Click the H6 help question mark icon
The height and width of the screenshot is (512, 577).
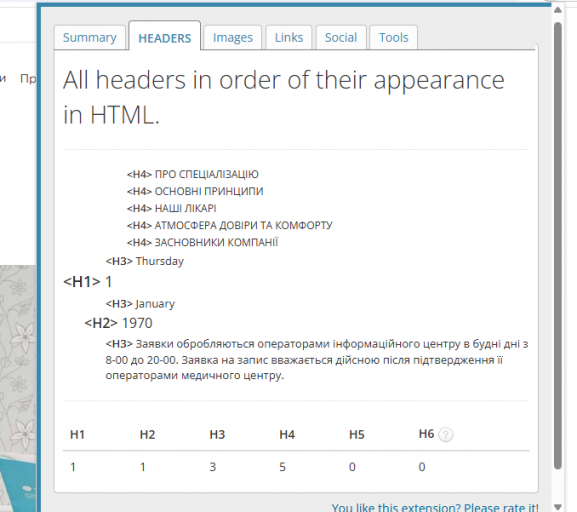point(446,435)
